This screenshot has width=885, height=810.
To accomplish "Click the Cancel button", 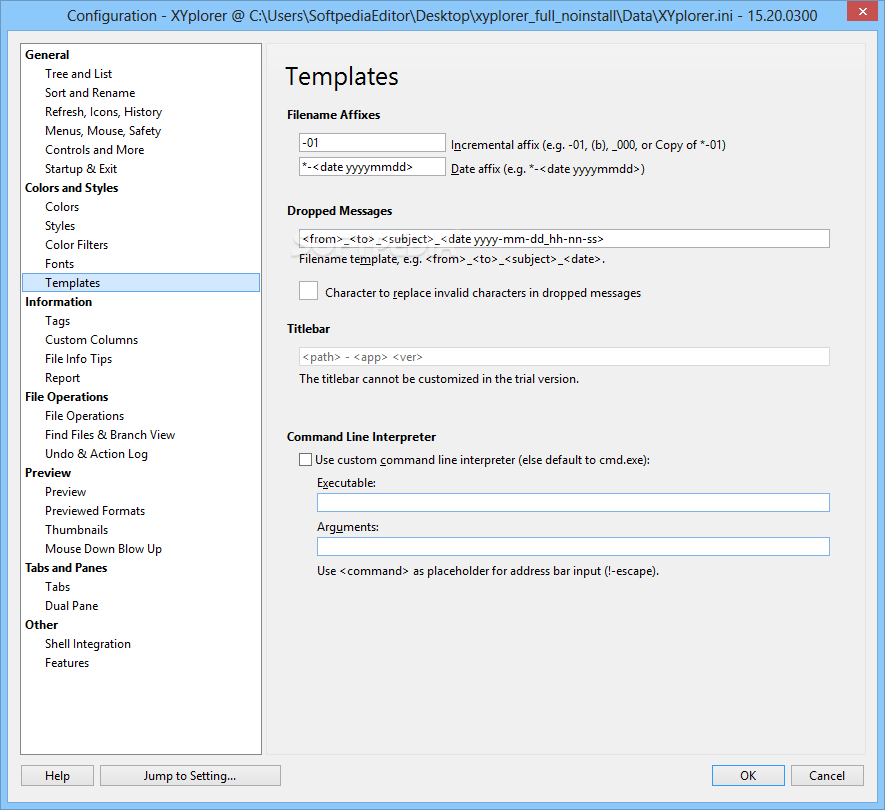I will pos(827,776).
